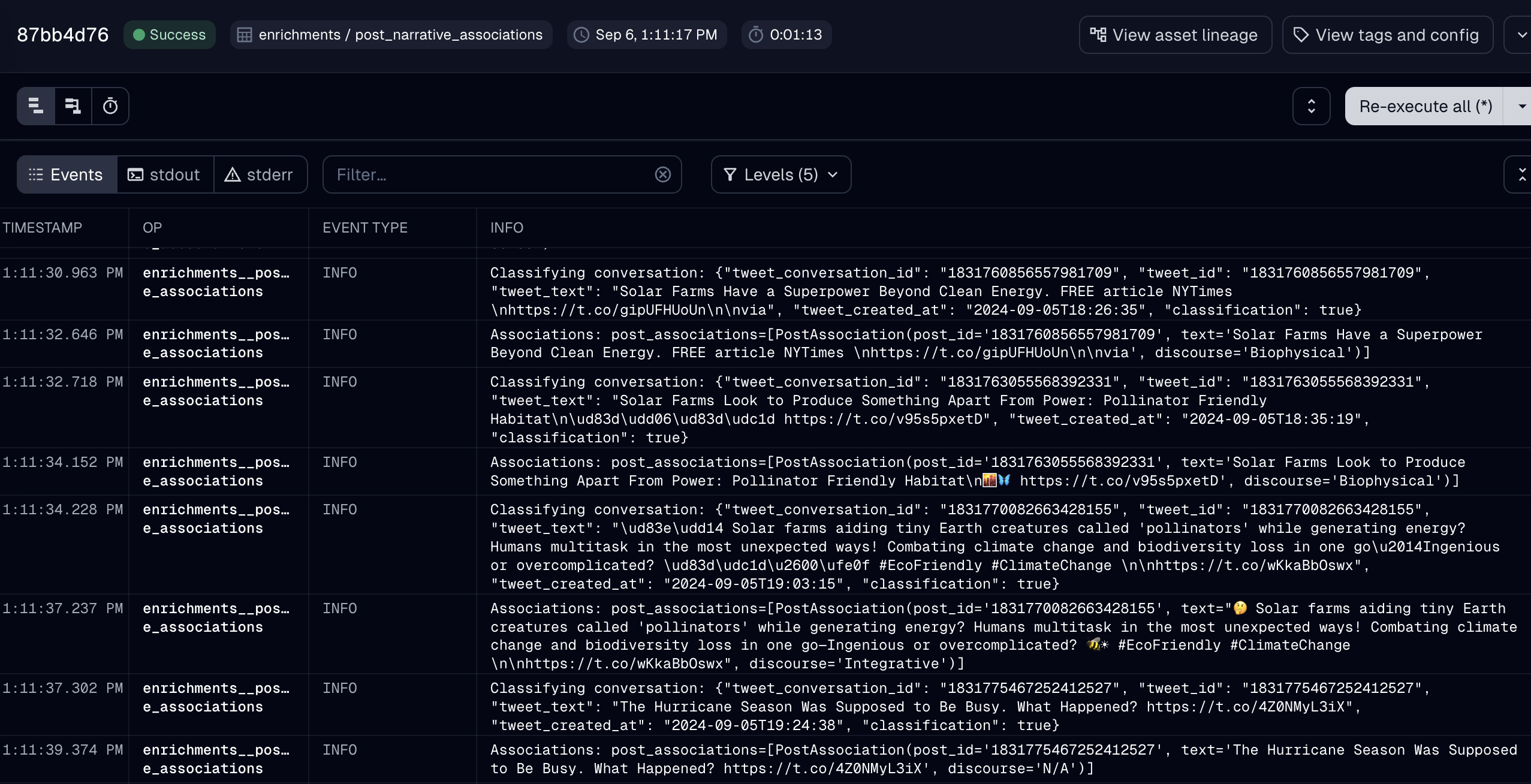Click the Success status badge
Image resolution: width=1531 pixels, height=784 pixels.
(x=169, y=35)
